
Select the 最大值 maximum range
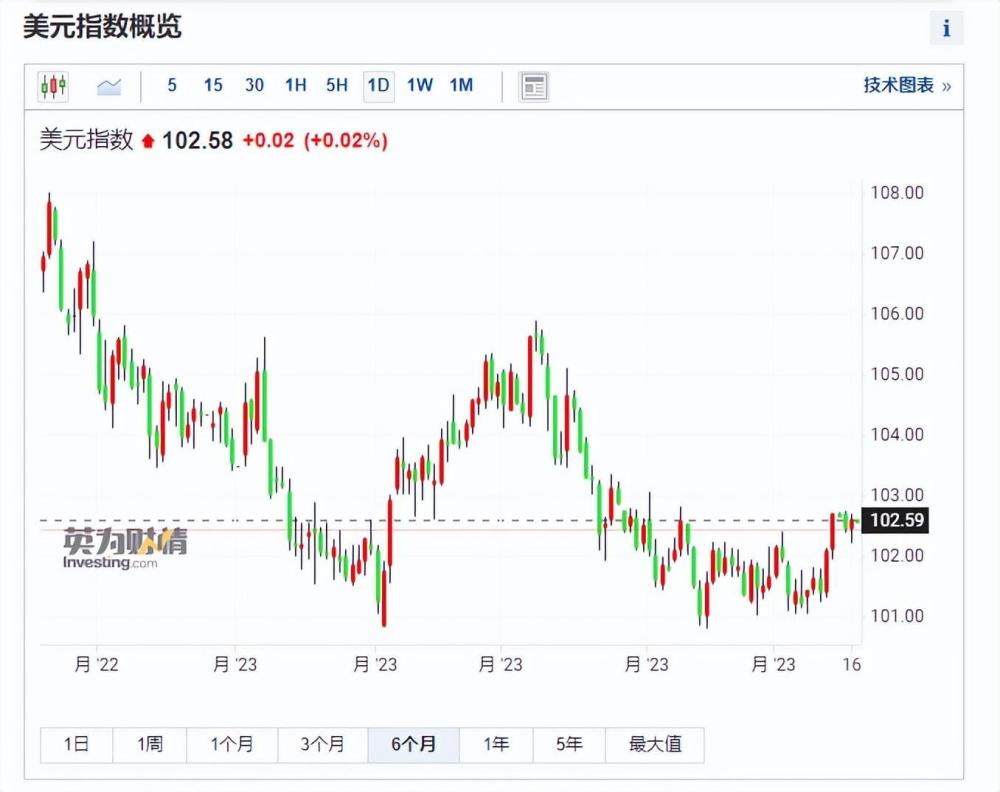point(655,745)
